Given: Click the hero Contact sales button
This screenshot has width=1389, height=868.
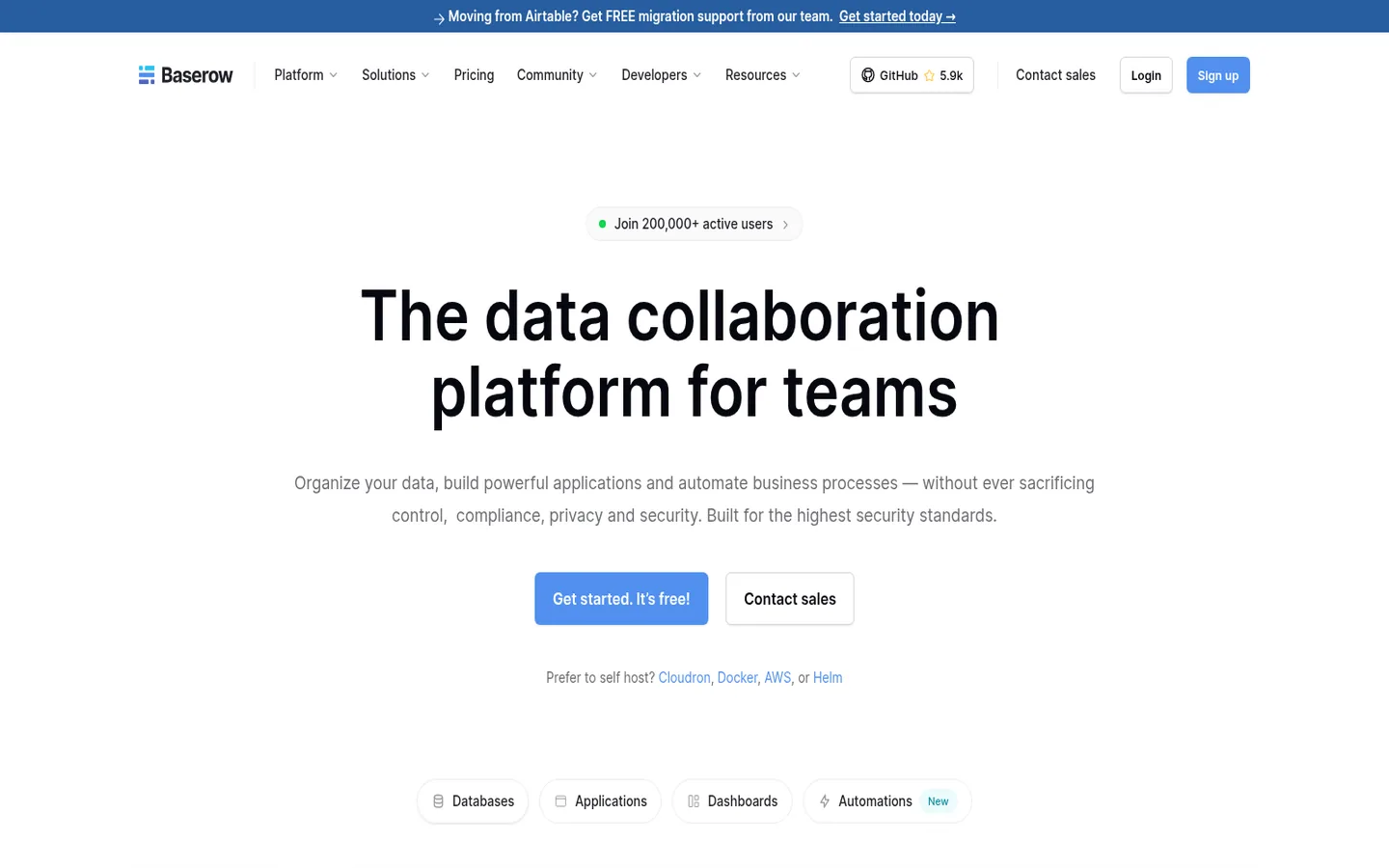Looking at the screenshot, I should (790, 599).
